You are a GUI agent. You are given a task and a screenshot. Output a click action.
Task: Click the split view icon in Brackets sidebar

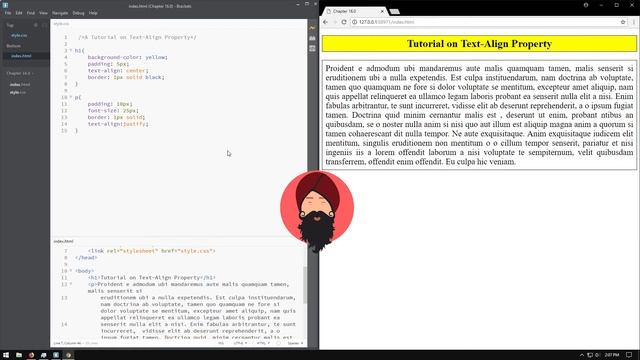click(44, 25)
